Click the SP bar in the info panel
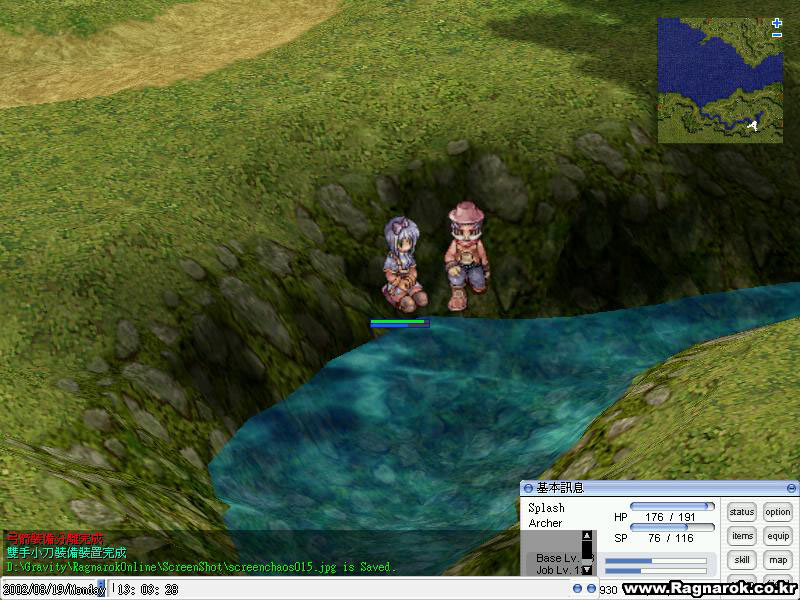The width and height of the screenshot is (800, 600). point(672,527)
